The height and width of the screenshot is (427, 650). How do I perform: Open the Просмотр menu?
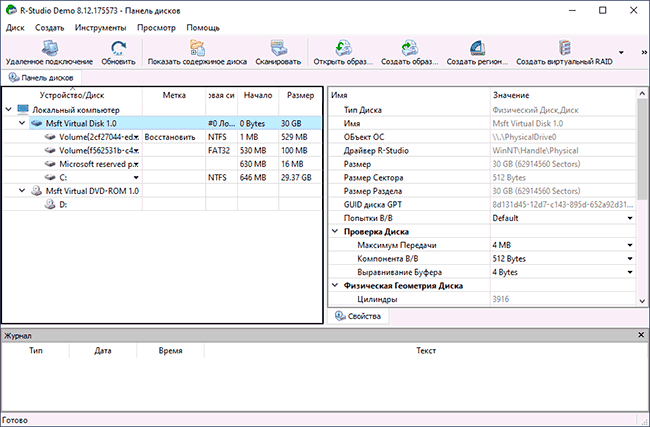(x=156, y=28)
